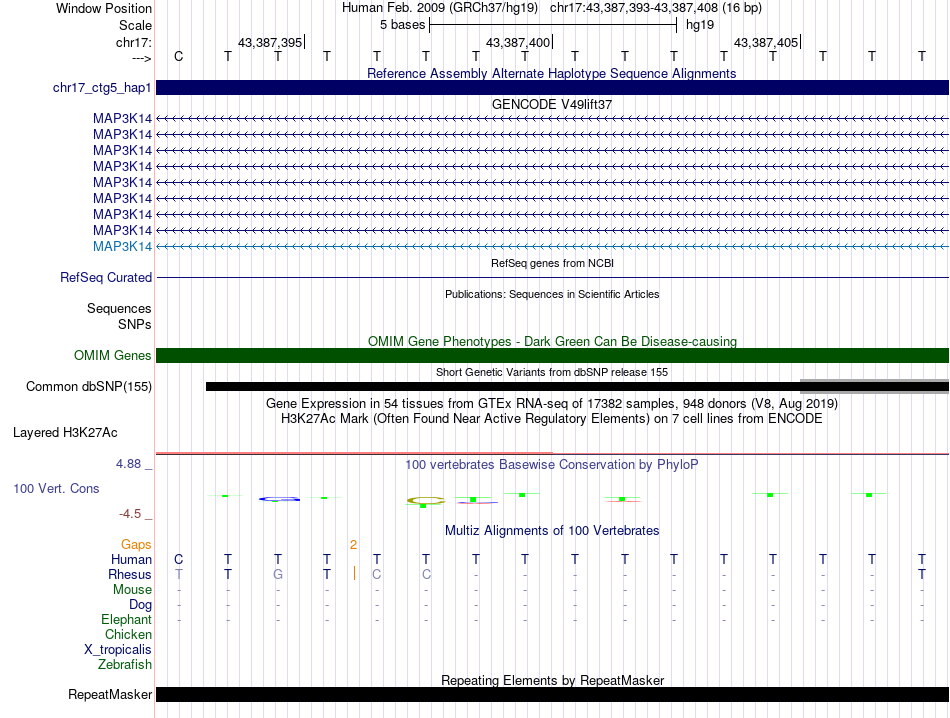Open Publications: Sequences in Scientific Articles title
This screenshot has height=718, width=950.
tap(552, 294)
